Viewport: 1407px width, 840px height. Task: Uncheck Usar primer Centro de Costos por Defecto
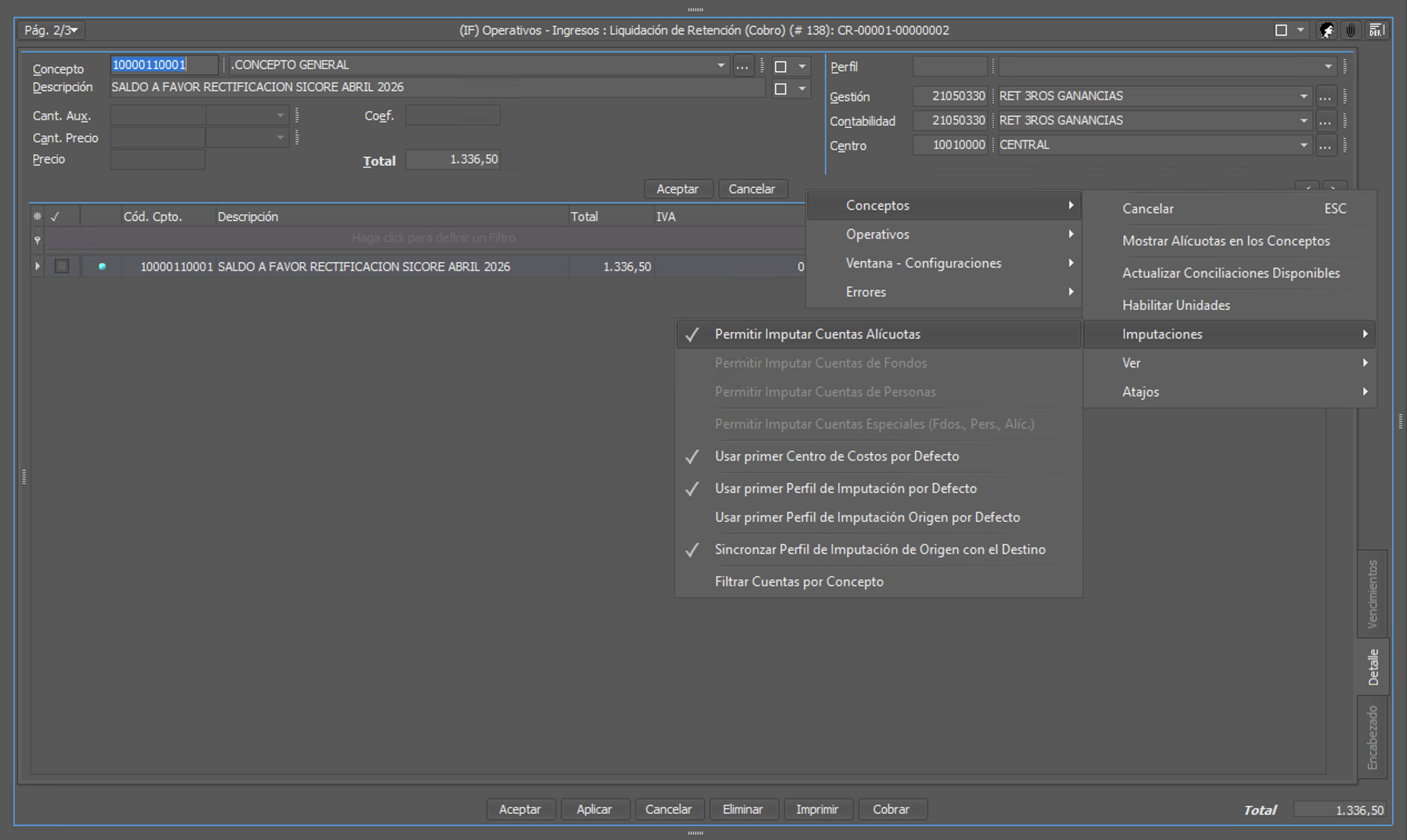click(878, 456)
